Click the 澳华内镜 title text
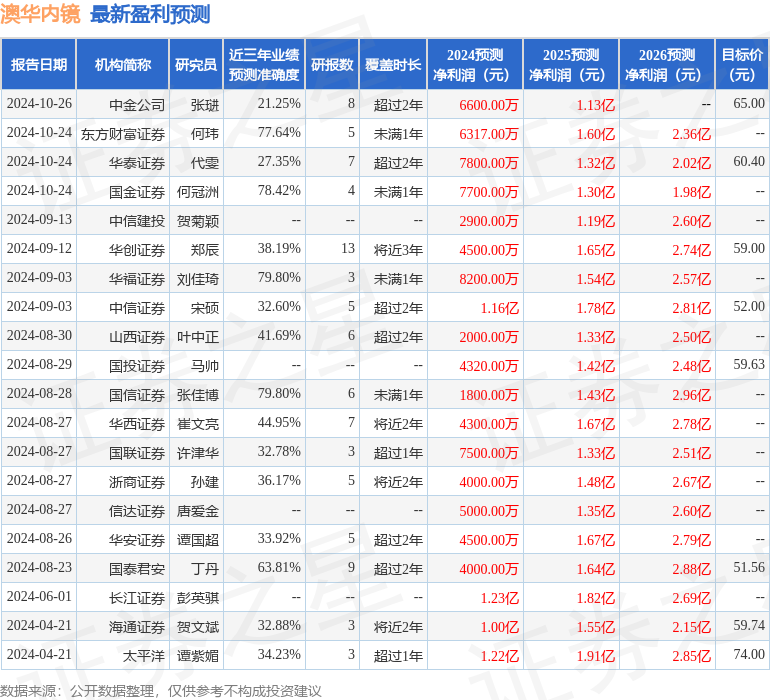 40,14
